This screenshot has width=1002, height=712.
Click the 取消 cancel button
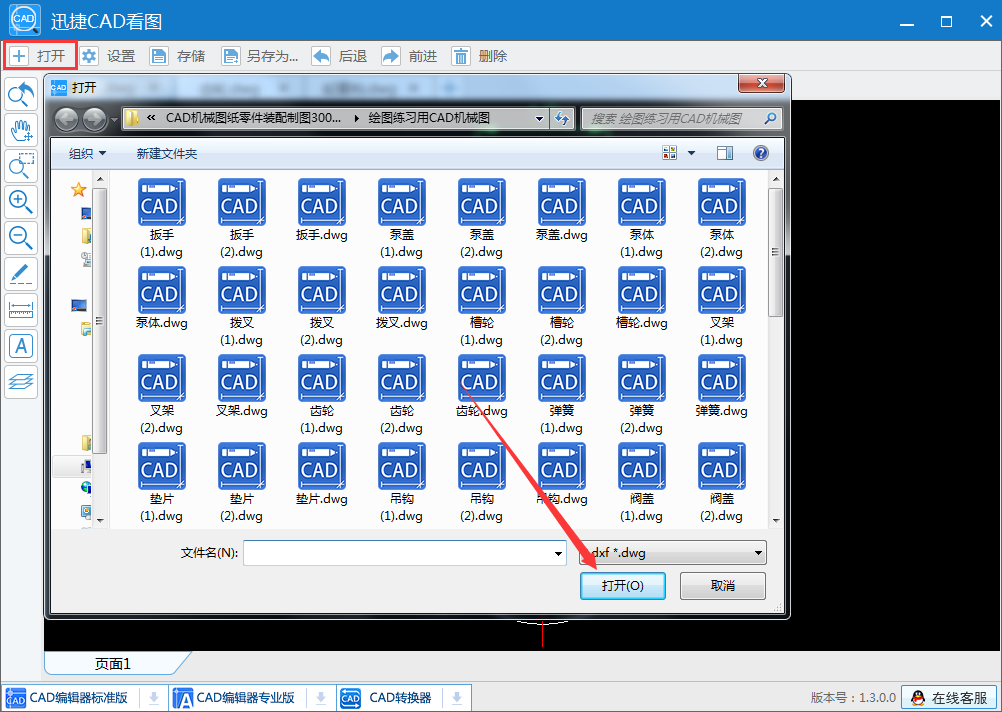tap(722, 585)
